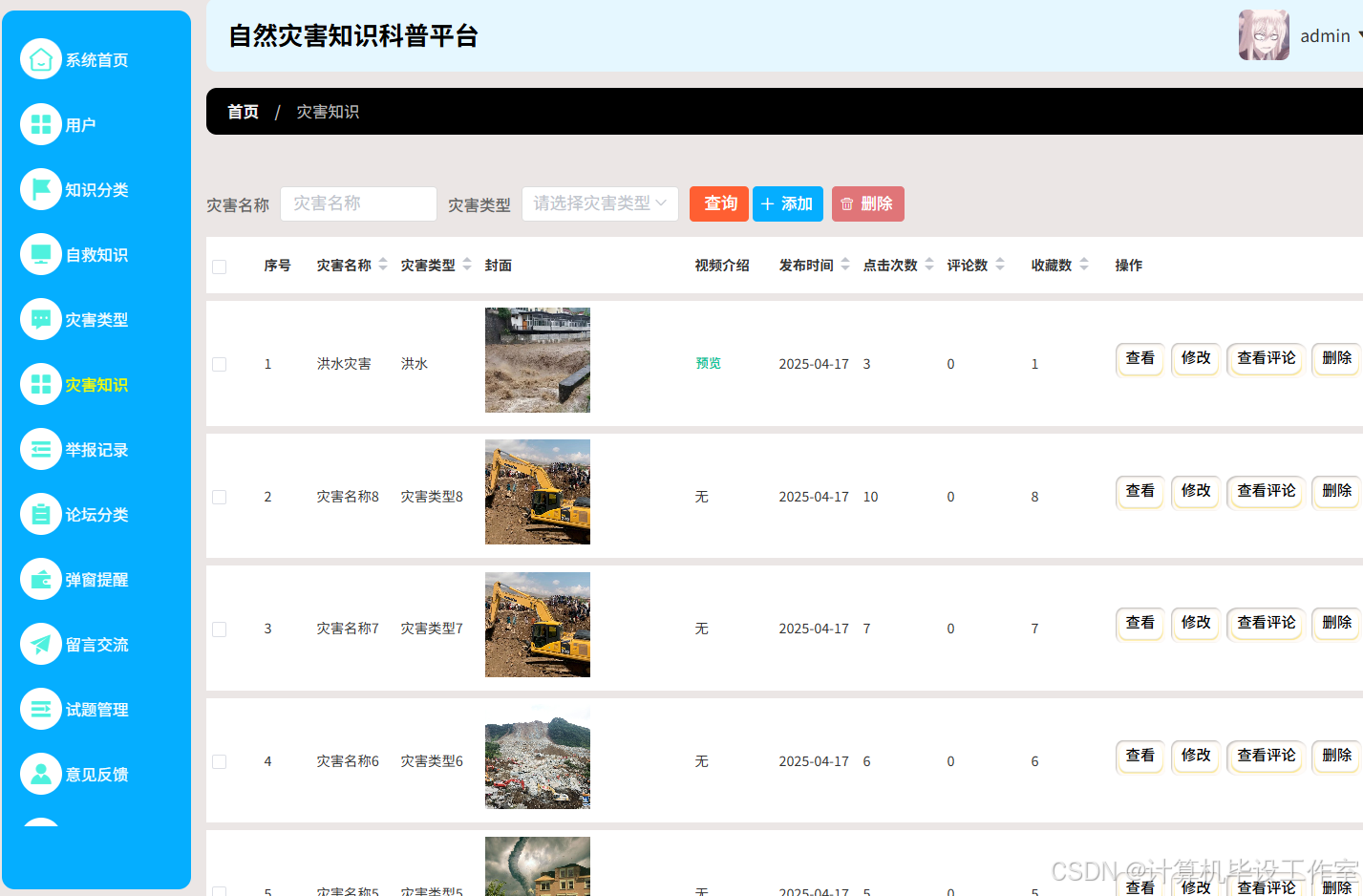1363x896 pixels.
Task: Click the 论坛分类 clipboard icon
Action: point(41,514)
